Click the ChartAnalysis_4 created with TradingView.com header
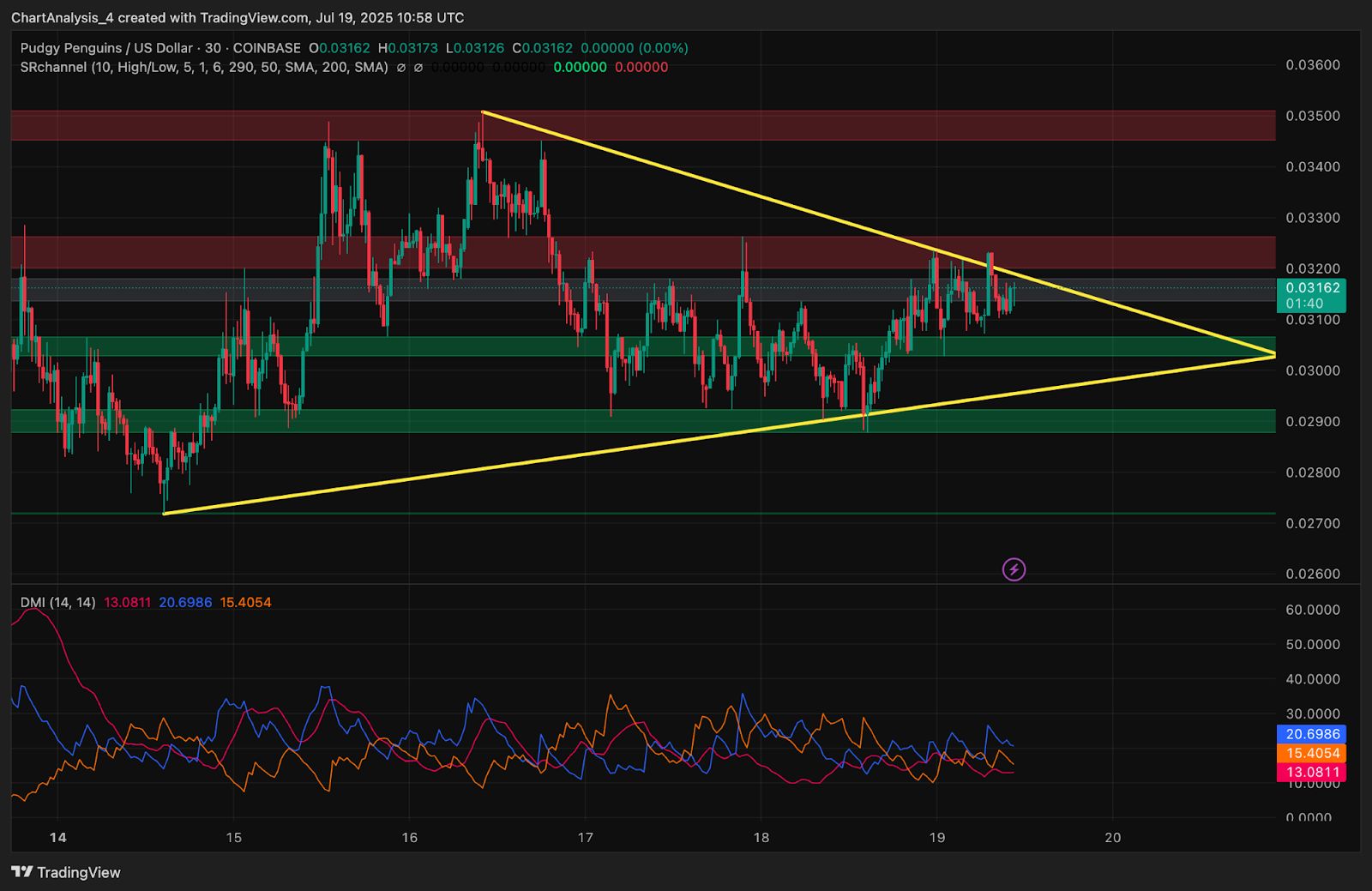This screenshot has width=1372, height=891. (x=238, y=17)
